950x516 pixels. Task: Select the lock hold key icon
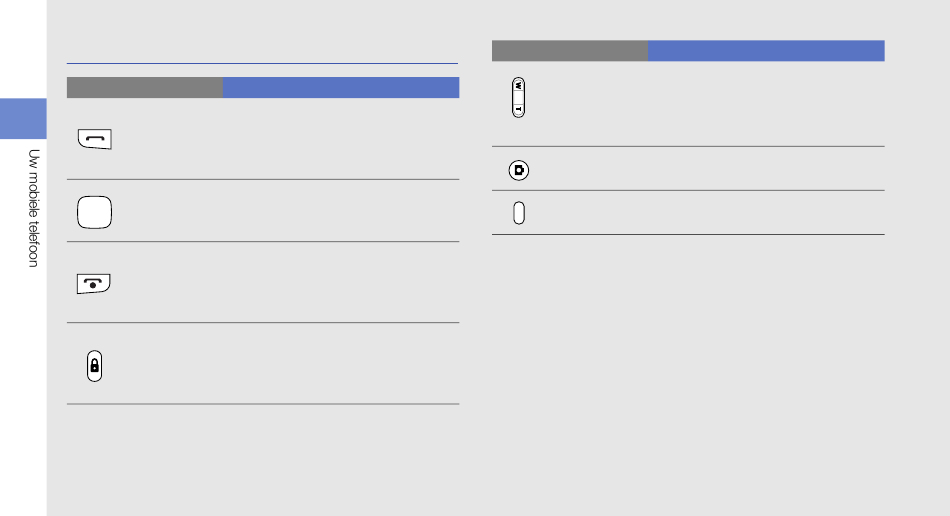click(95, 366)
